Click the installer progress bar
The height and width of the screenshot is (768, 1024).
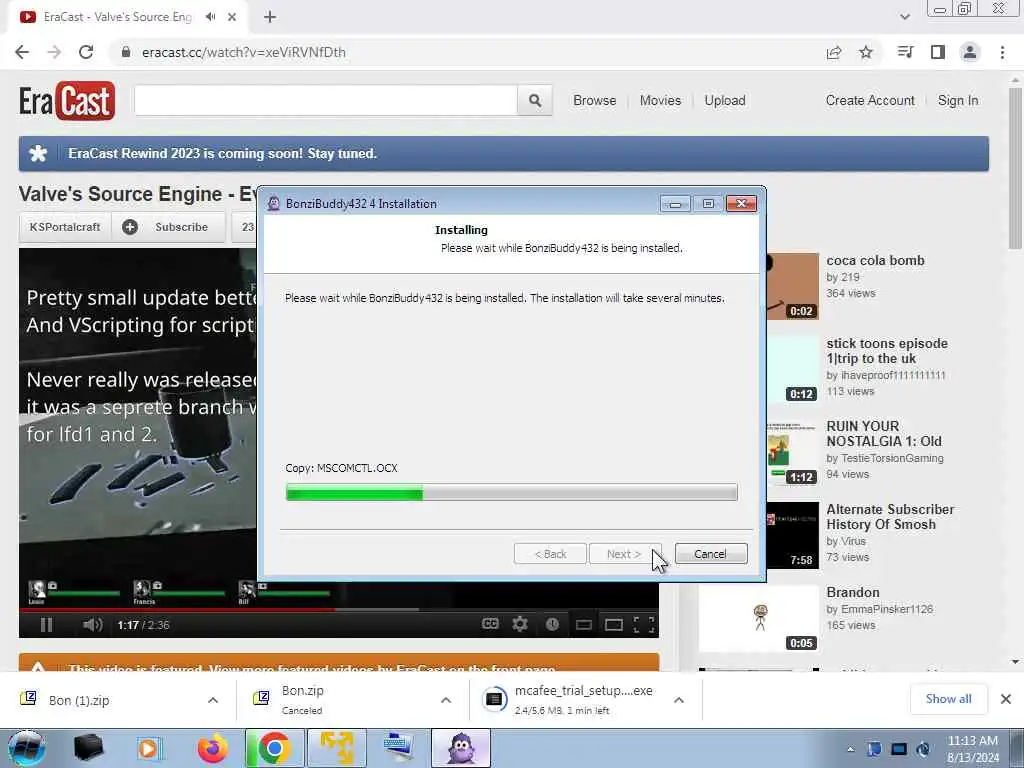[512, 492]
